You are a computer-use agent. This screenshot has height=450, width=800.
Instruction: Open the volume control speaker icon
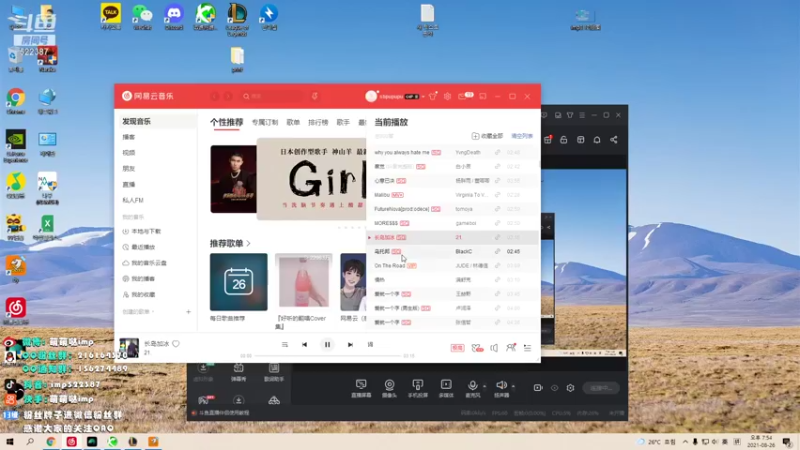coord(494,348)
